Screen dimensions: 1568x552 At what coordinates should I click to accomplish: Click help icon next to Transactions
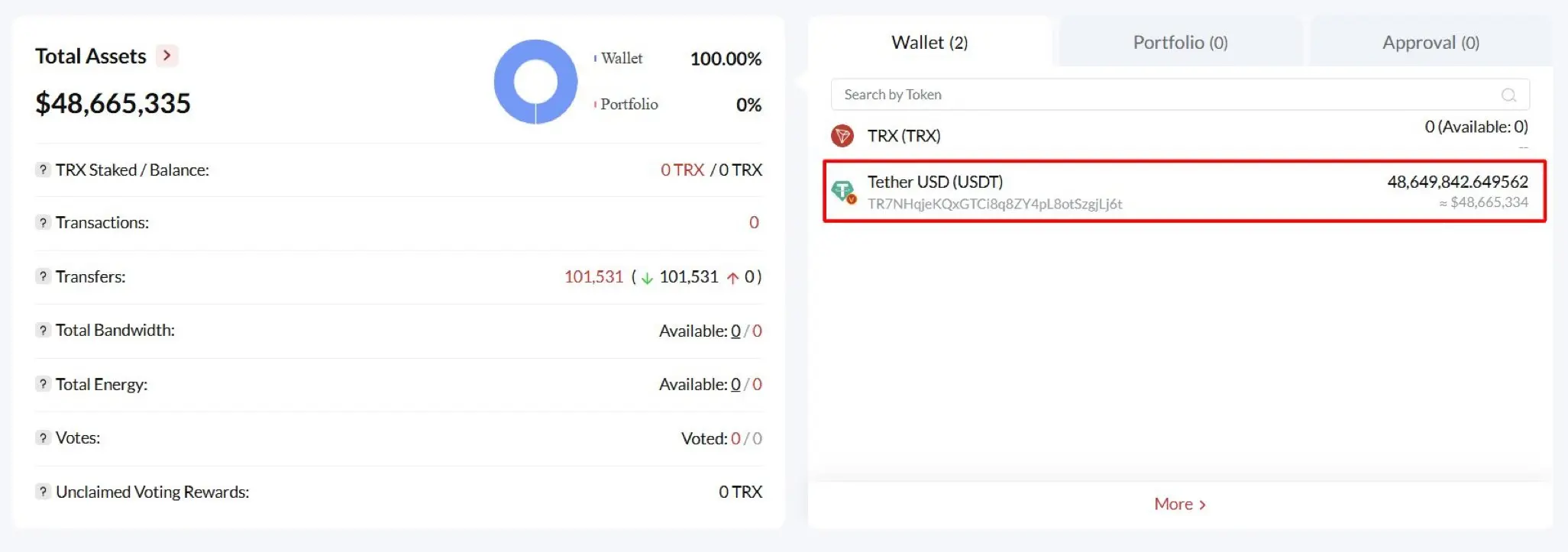pos(44,222)
